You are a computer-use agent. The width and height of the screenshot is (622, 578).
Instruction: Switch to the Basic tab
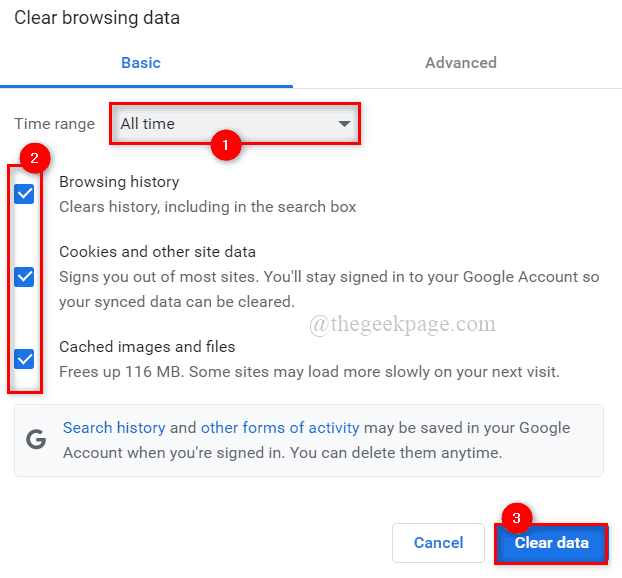pos(141,63)
